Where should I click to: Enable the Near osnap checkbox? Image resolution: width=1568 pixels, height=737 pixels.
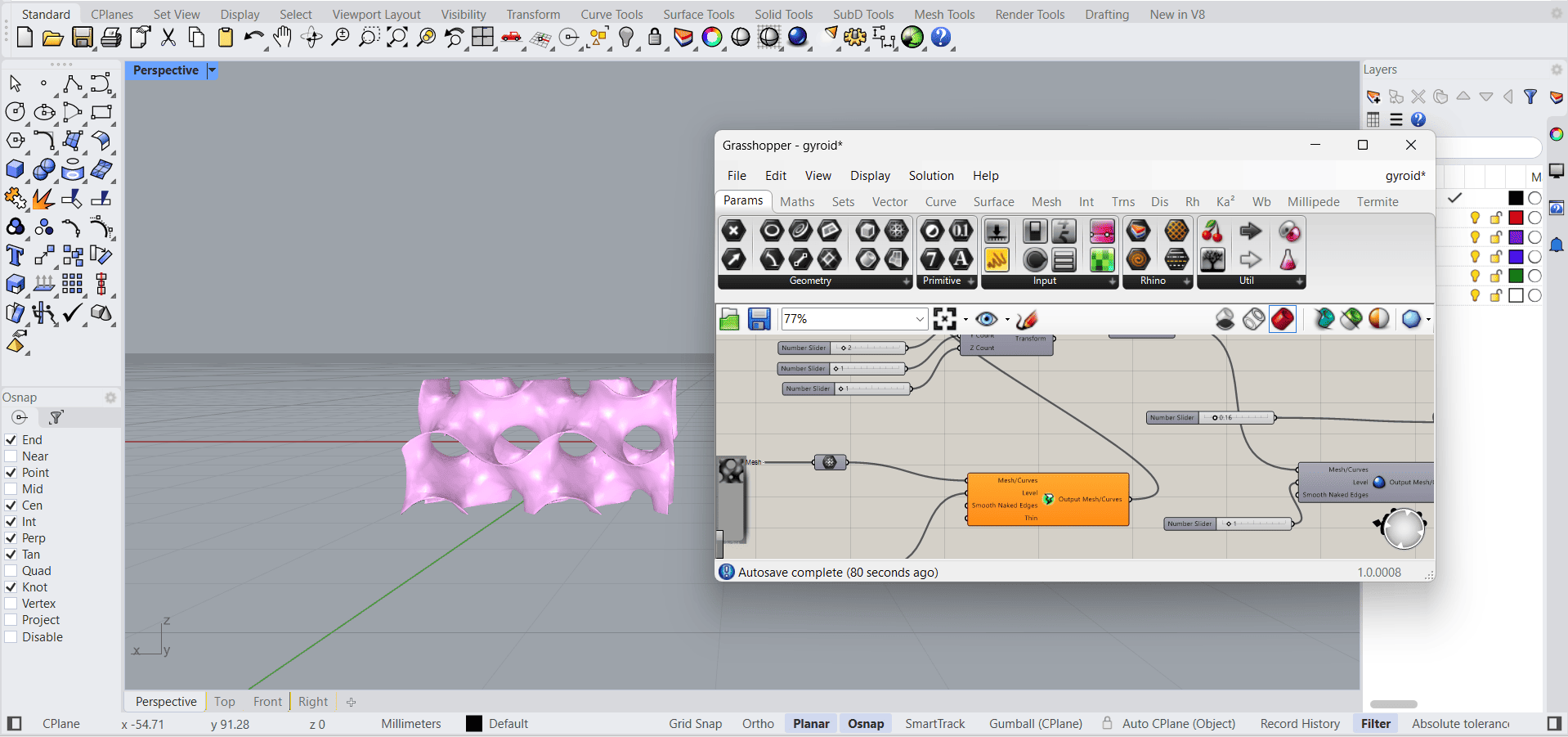coord(11,456)
